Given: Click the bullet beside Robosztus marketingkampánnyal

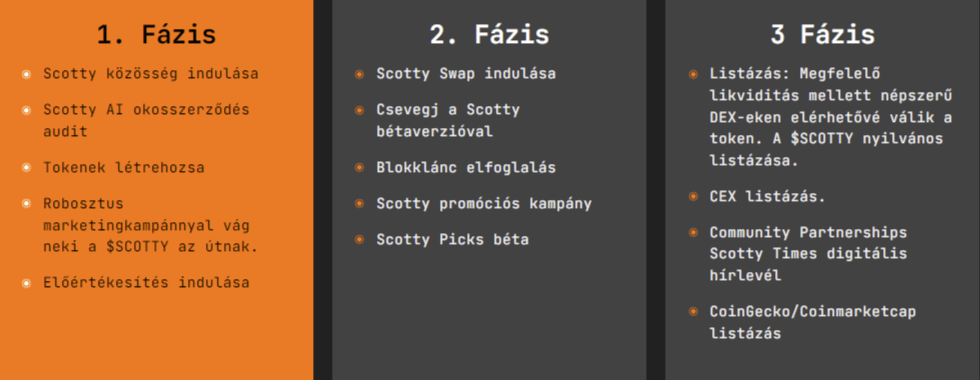Looking at the screenshot, I should click(x=26, y=204).
